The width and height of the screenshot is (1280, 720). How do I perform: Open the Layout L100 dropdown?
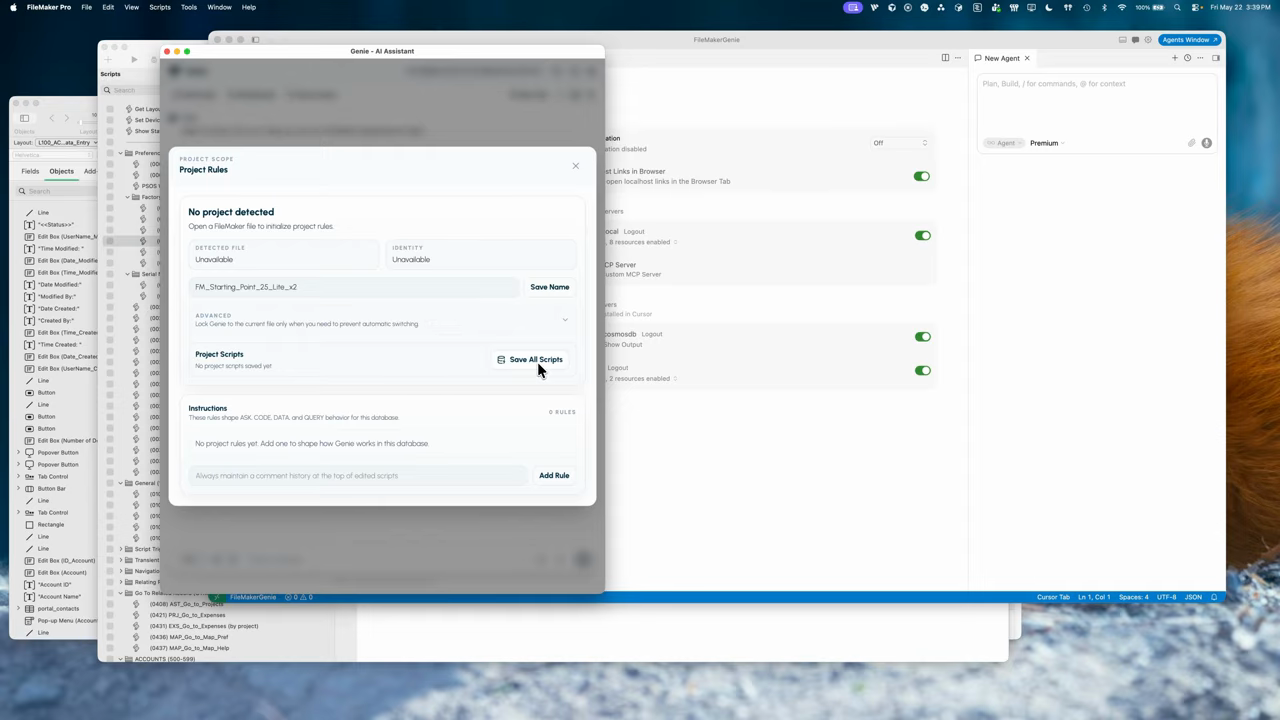point(67,143)
